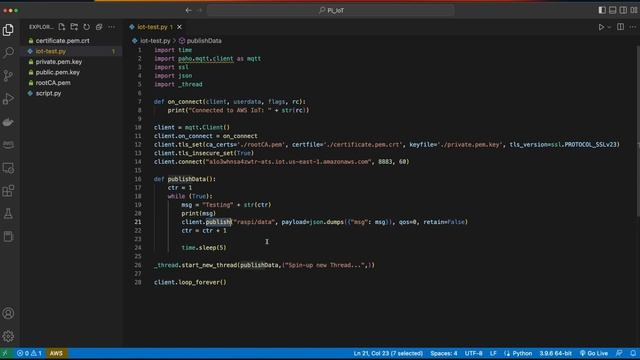Click the PI_IoT command center search box
Viewport: 640px width, 360px height.
331,10
